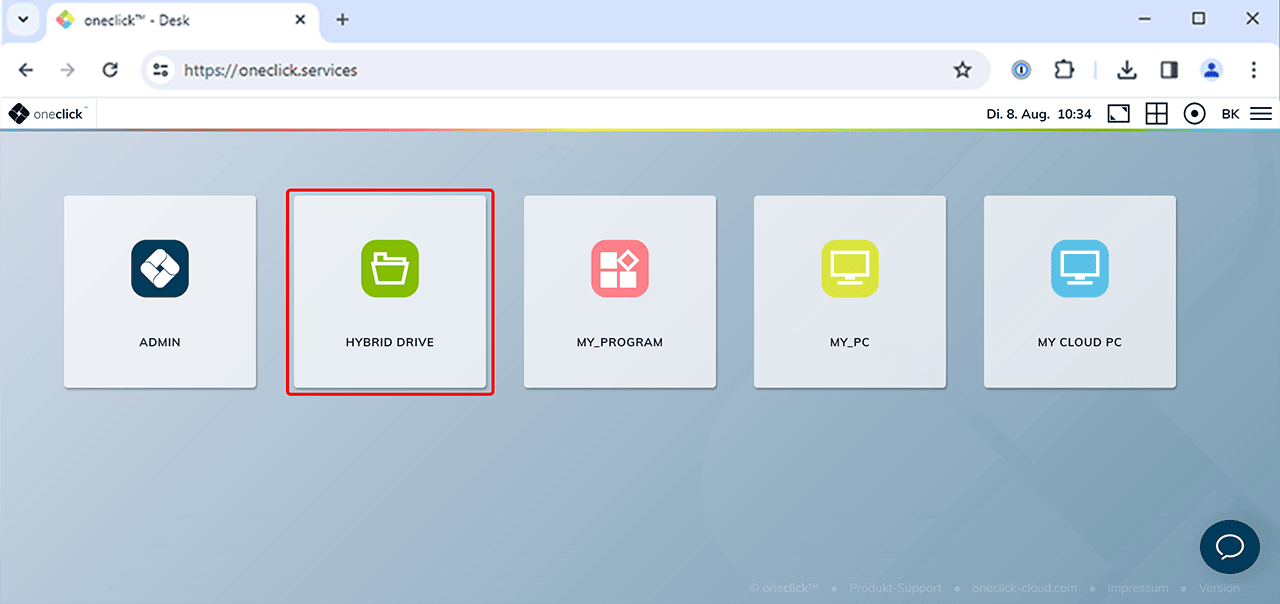Toggle the browser side panel
This screenshot has height=604, width=1280.
point(1168,70)
